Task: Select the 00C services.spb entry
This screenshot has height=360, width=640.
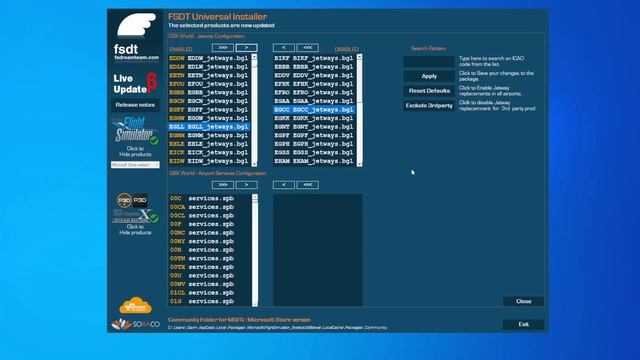Action: 210,198
